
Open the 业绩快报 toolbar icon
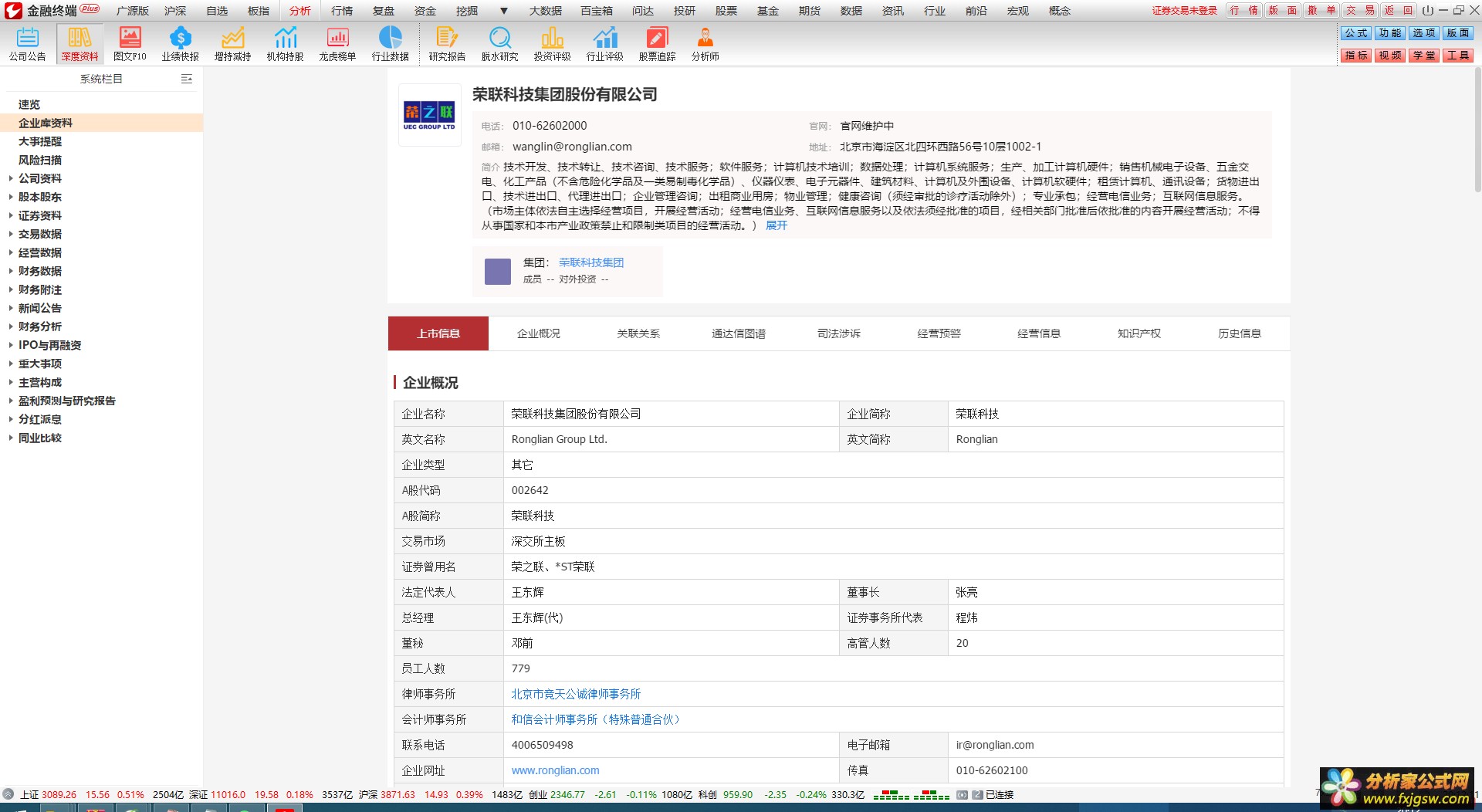[x=180, y=44]
